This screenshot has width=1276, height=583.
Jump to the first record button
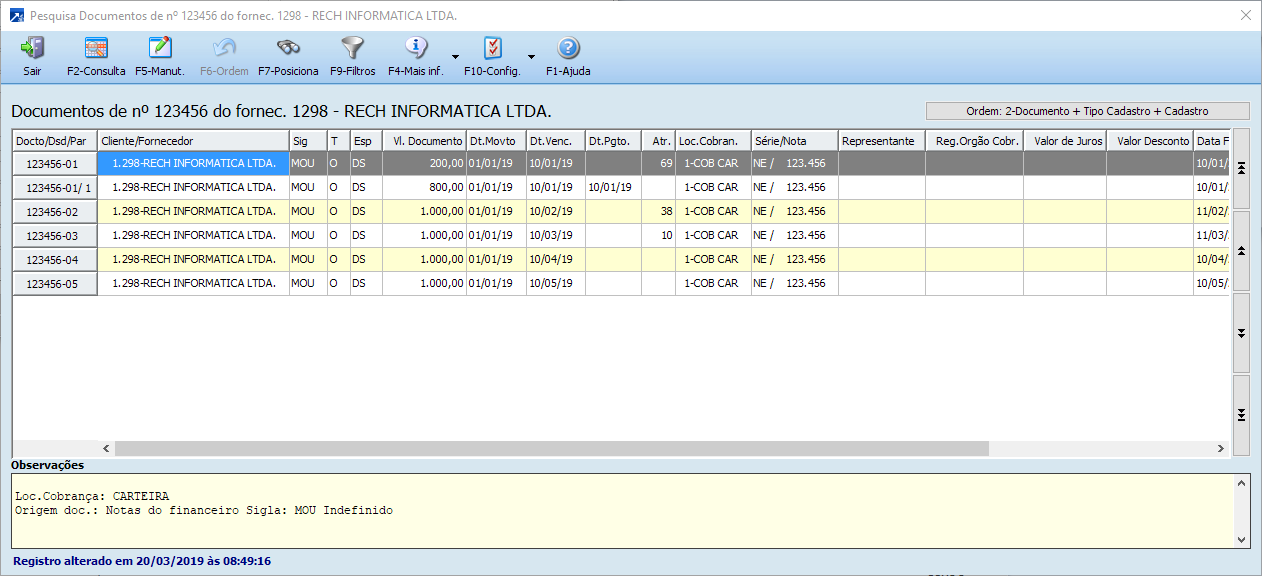click(x=1241, y=169)
